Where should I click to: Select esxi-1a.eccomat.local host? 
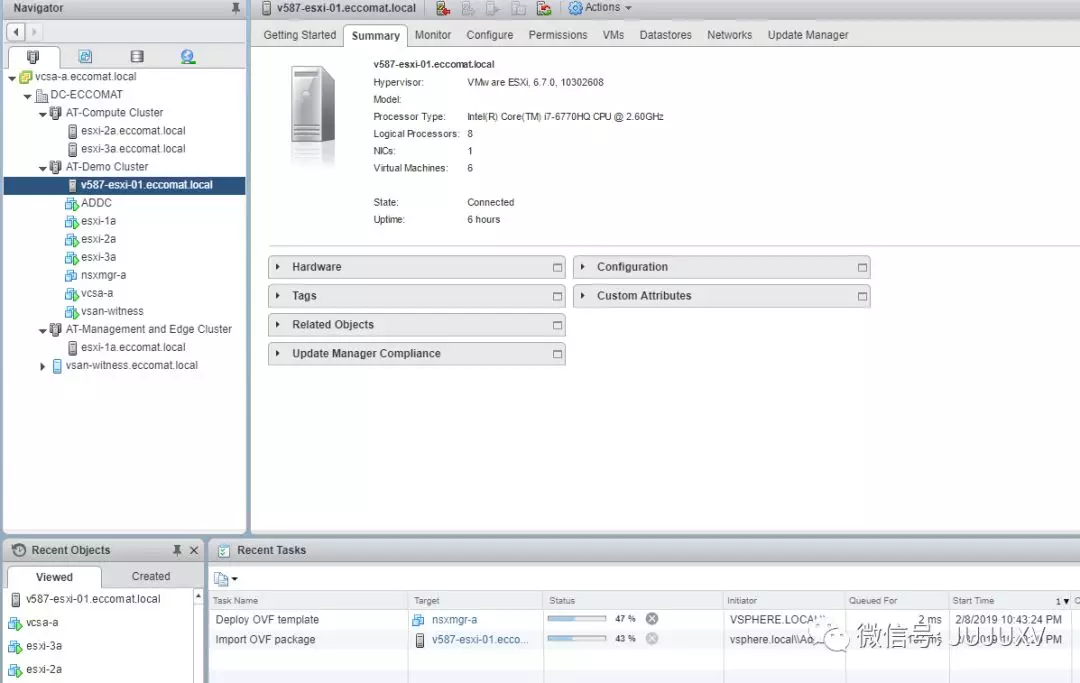tap(133, 347)
